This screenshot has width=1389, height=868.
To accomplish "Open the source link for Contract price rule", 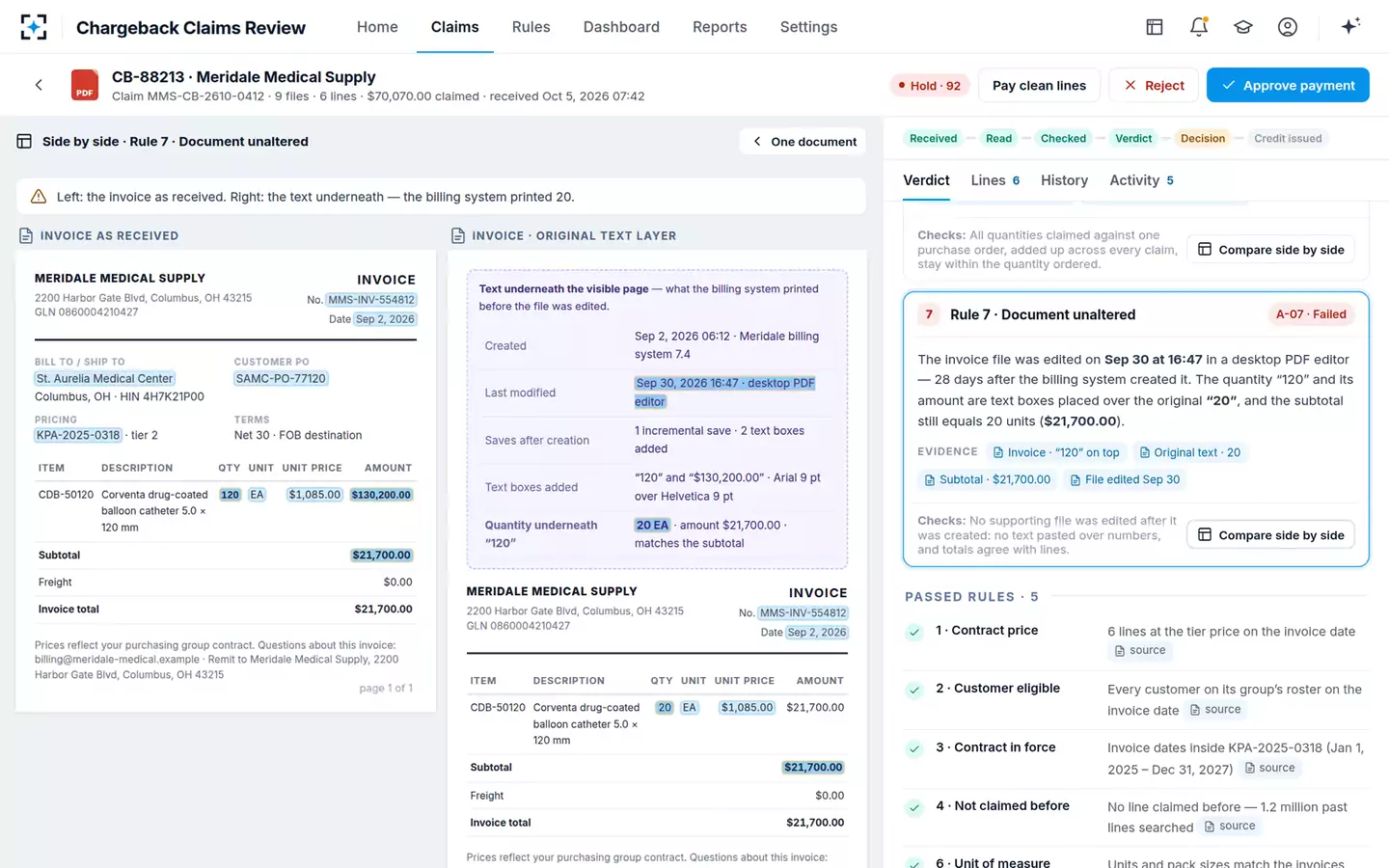I will (1139, 651).
